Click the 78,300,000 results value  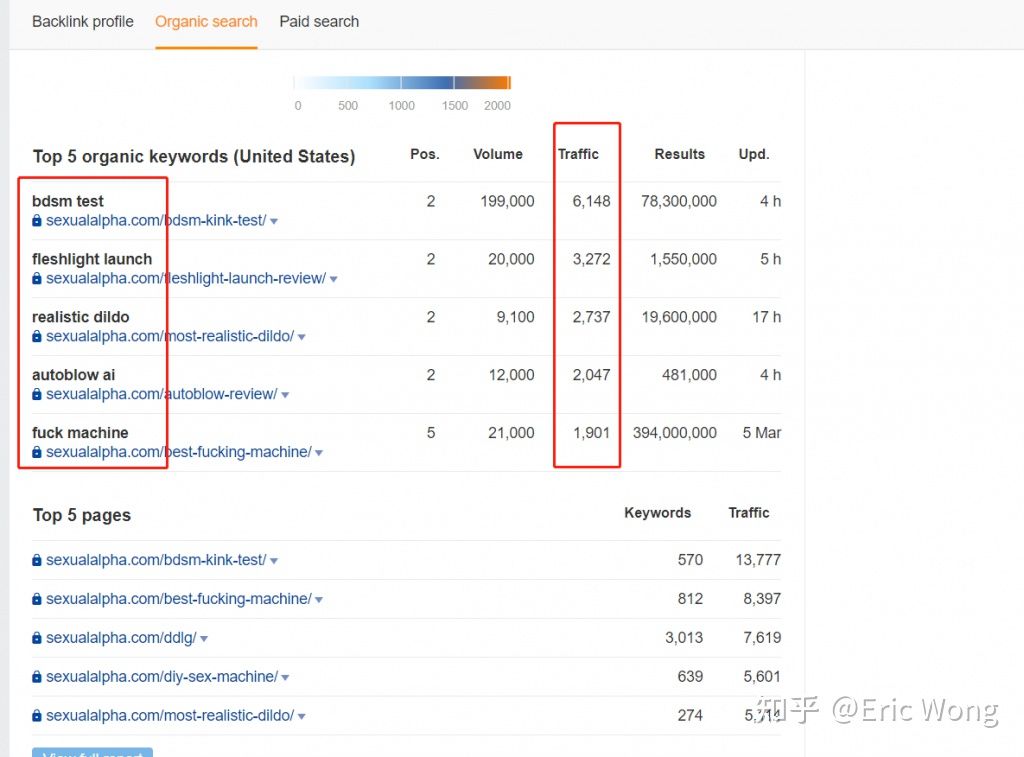(679, 201)
